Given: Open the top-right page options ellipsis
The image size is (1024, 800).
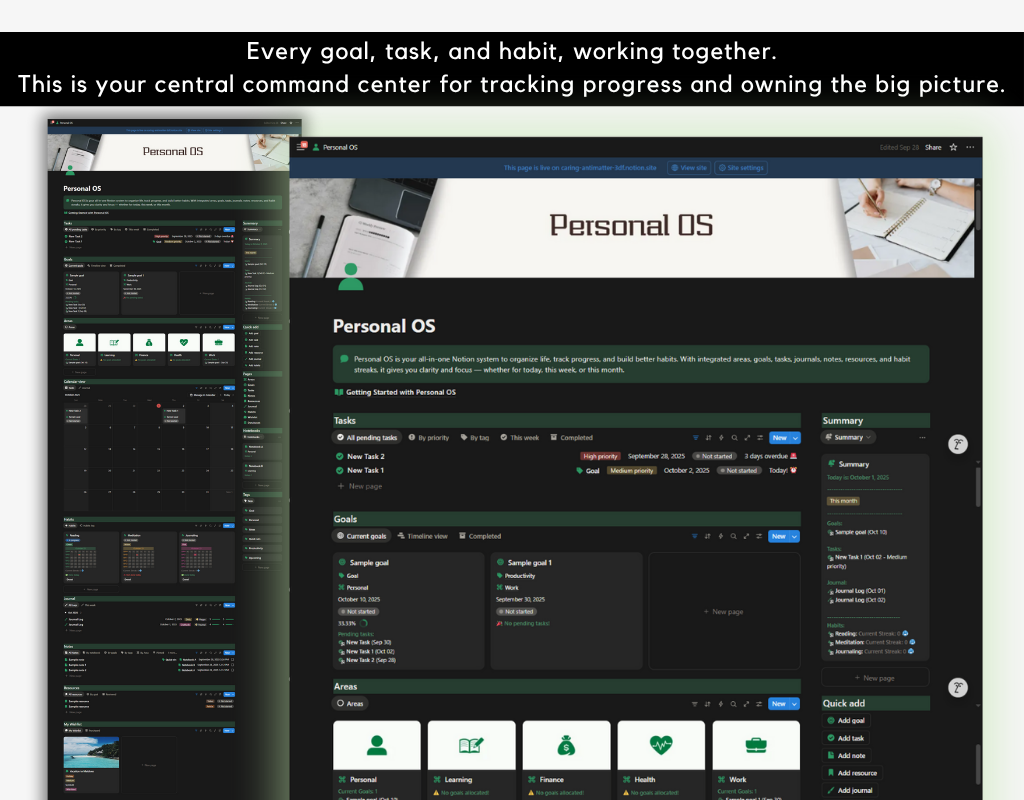Looking at the screenshot, I should [x=970, y=148].
